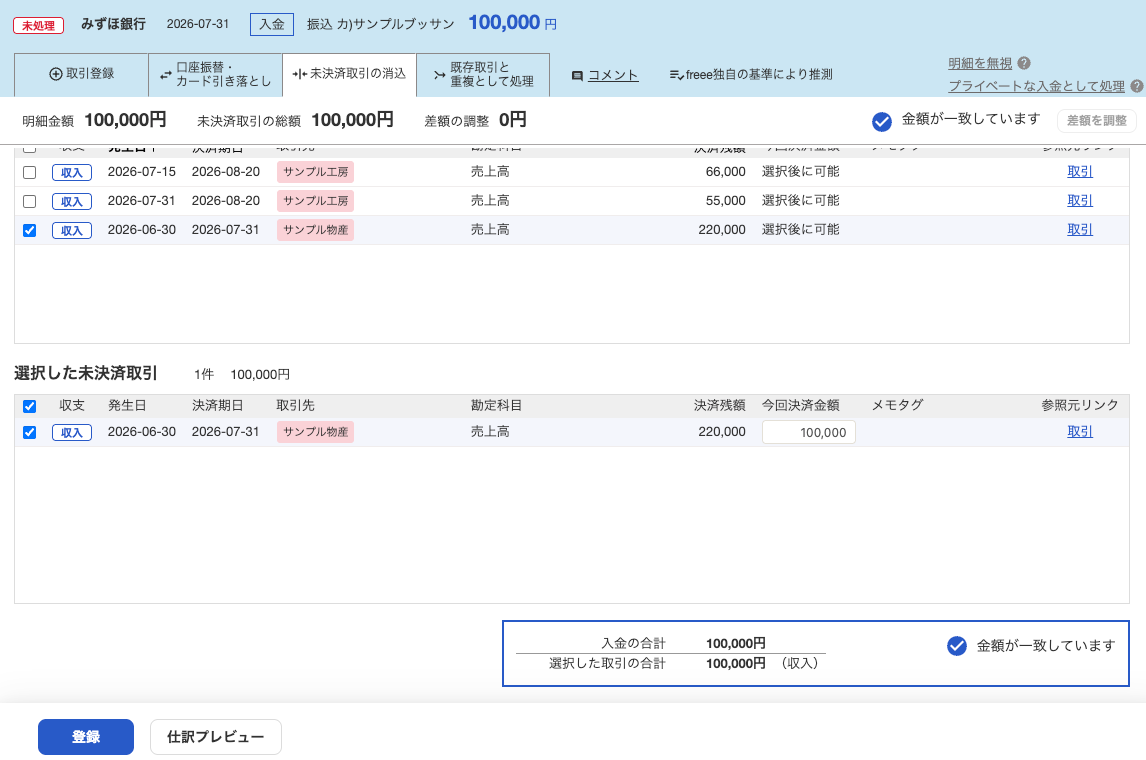This screenshot has height=760, width=1146.
Task: Click the 入金 badge in header
Action: 272,24
